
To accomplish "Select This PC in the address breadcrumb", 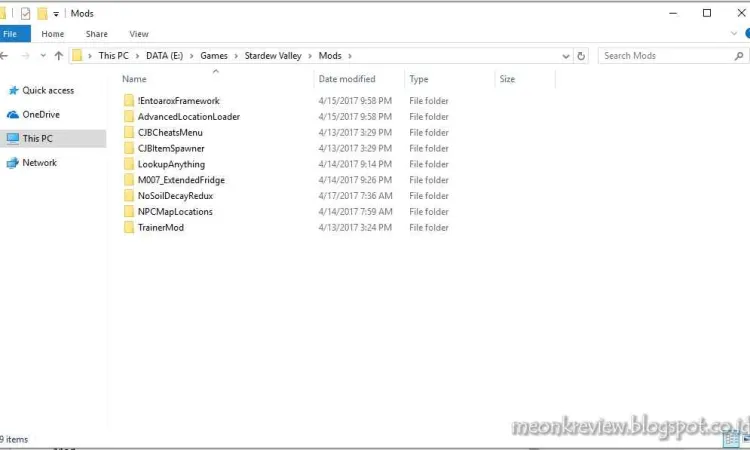I will point(113,55).
